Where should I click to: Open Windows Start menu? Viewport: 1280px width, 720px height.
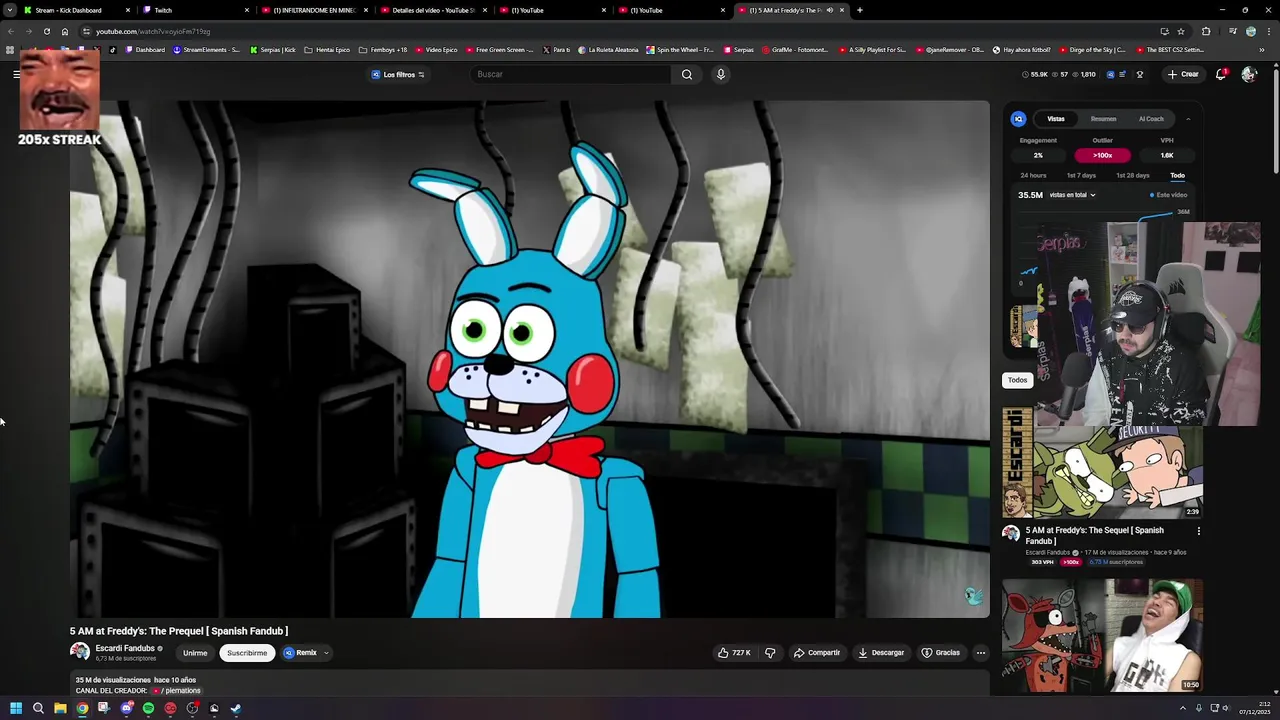coord(16,708)
